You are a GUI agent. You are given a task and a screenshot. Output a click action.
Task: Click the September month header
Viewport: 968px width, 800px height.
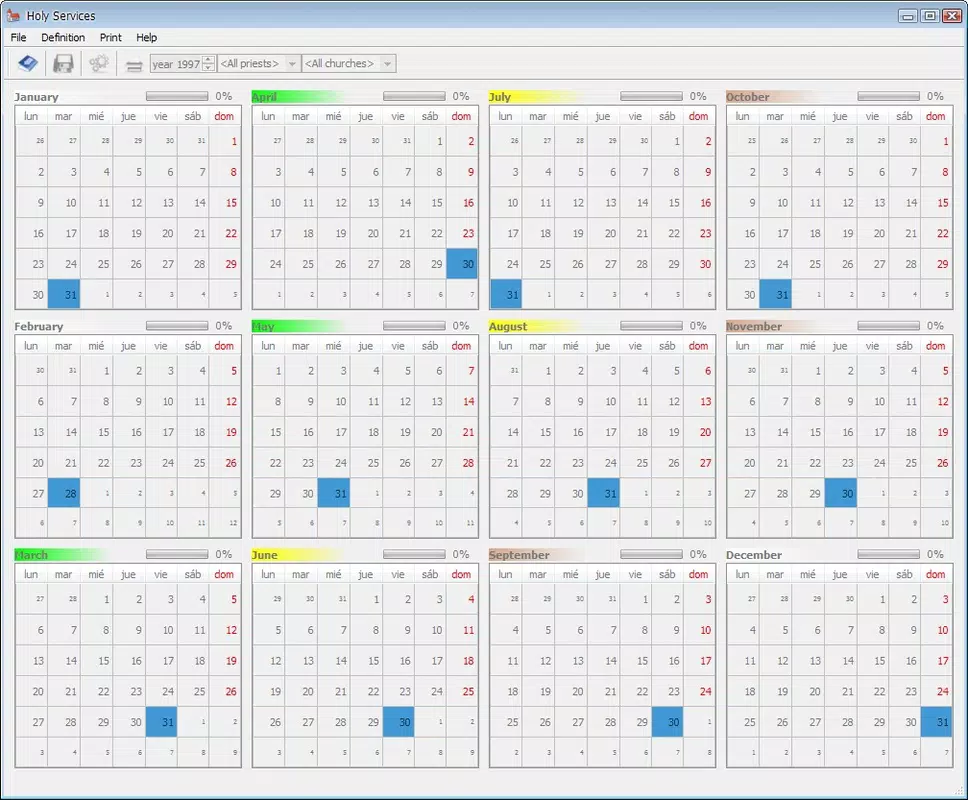[x=519, y=555]
